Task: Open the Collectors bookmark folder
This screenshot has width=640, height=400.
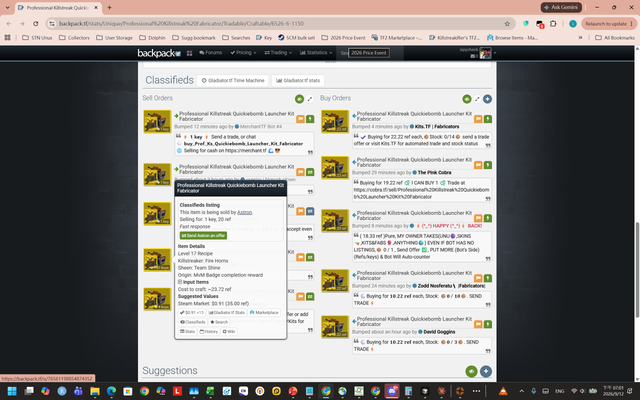Action: pyautogui.click(x=74, y=38)
